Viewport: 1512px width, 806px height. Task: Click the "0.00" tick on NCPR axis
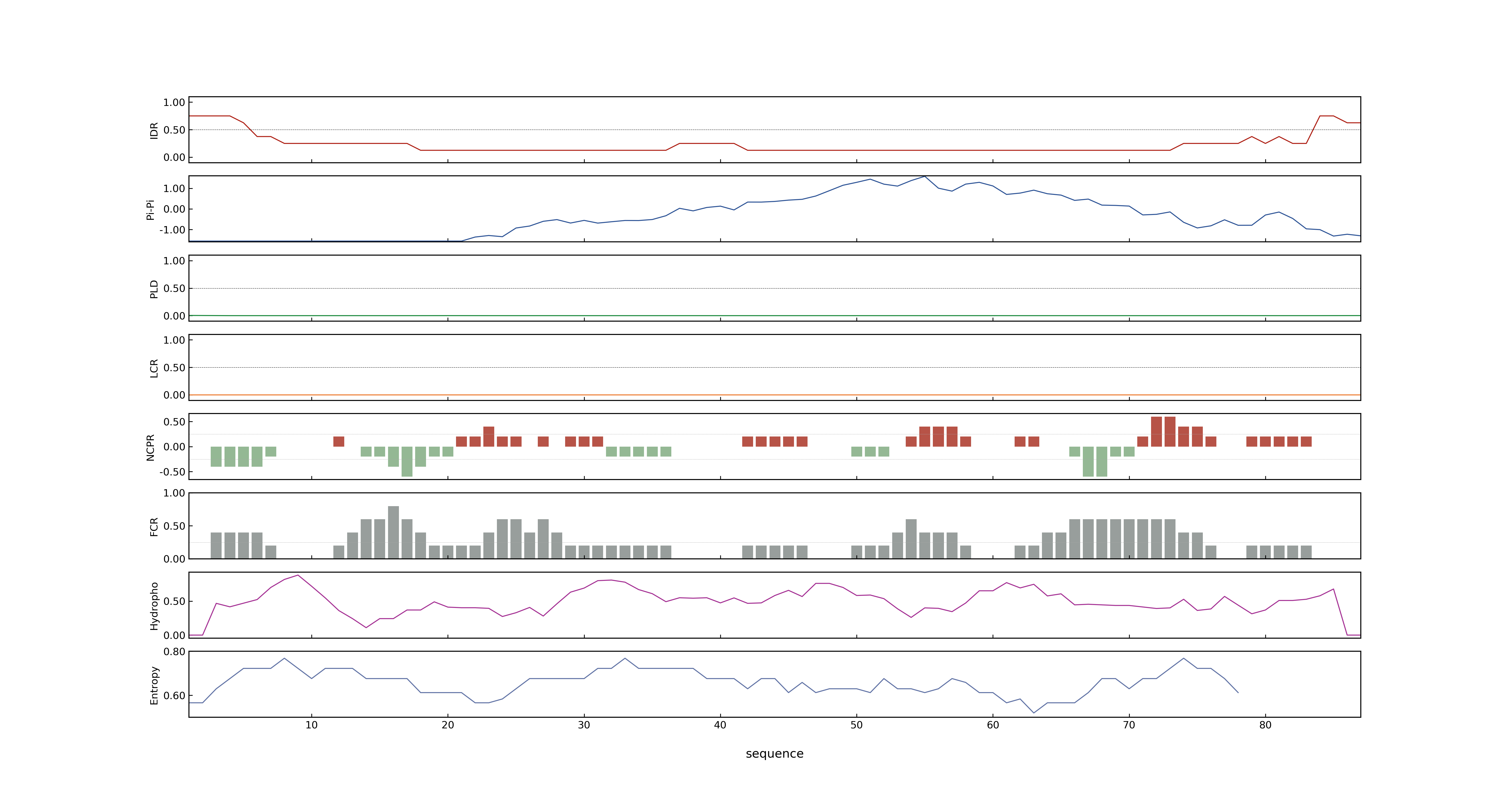coord(174,447)
